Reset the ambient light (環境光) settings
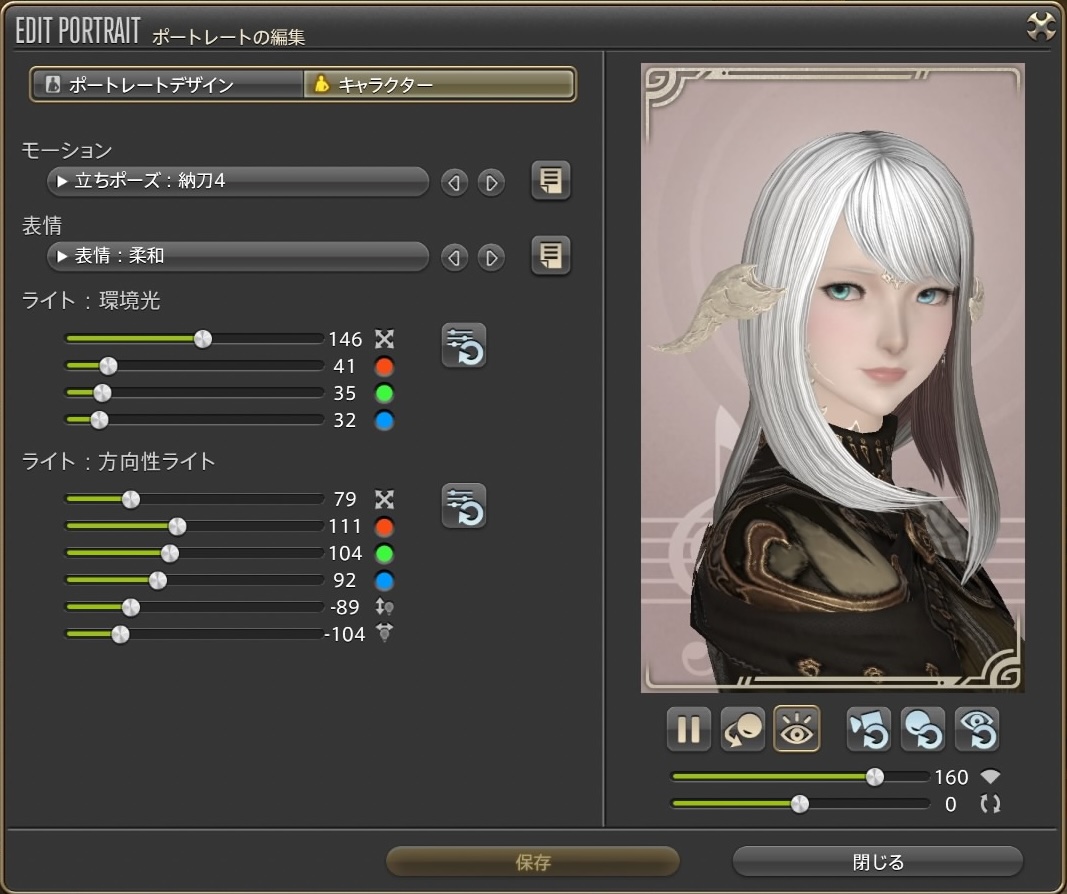The height and width of the screenshot is (894, 1067). [x=464, y=346]
